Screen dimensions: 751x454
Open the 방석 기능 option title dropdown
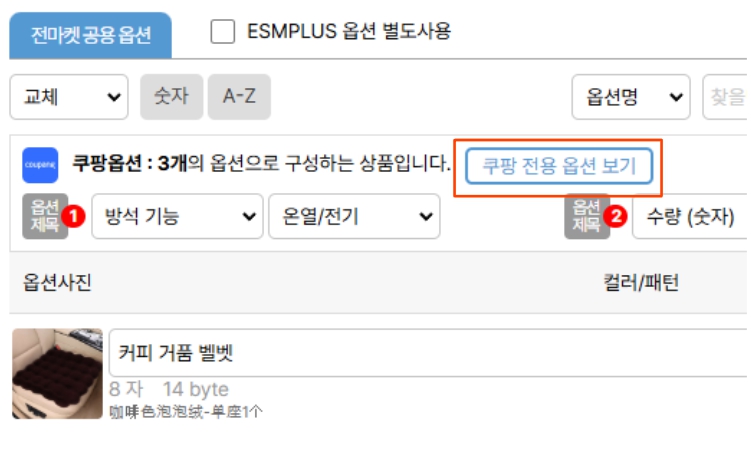coord(177,216)
